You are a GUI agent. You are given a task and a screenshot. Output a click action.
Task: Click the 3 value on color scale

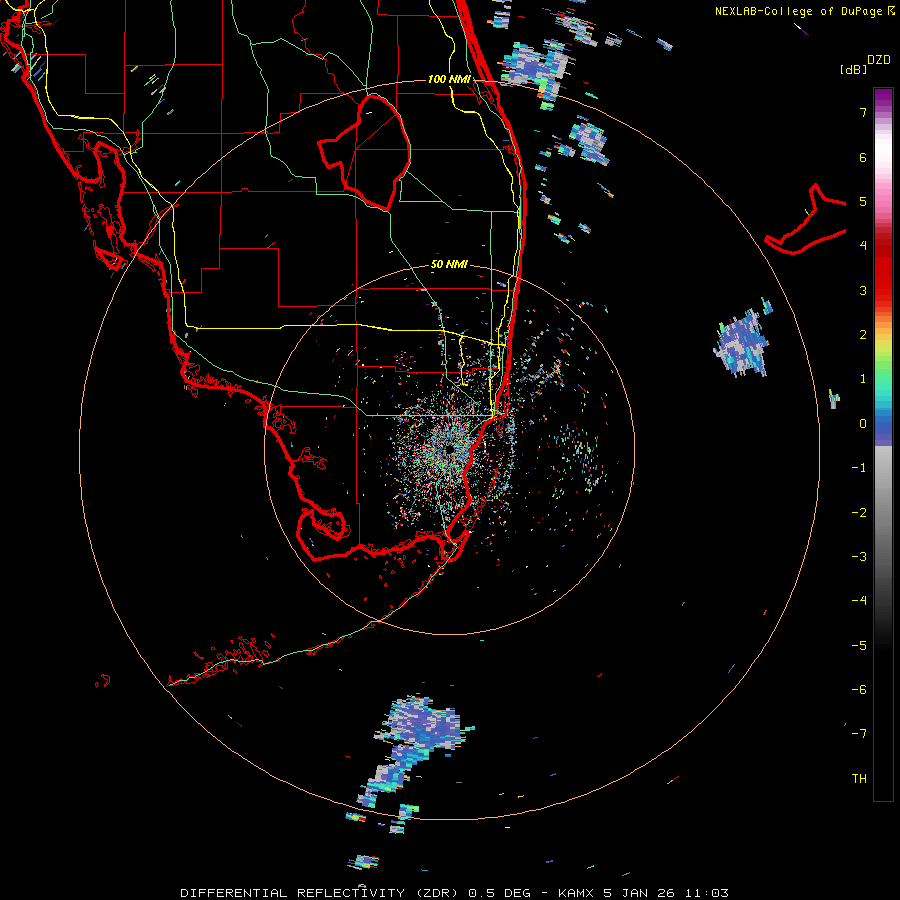(x=863, y=290)
